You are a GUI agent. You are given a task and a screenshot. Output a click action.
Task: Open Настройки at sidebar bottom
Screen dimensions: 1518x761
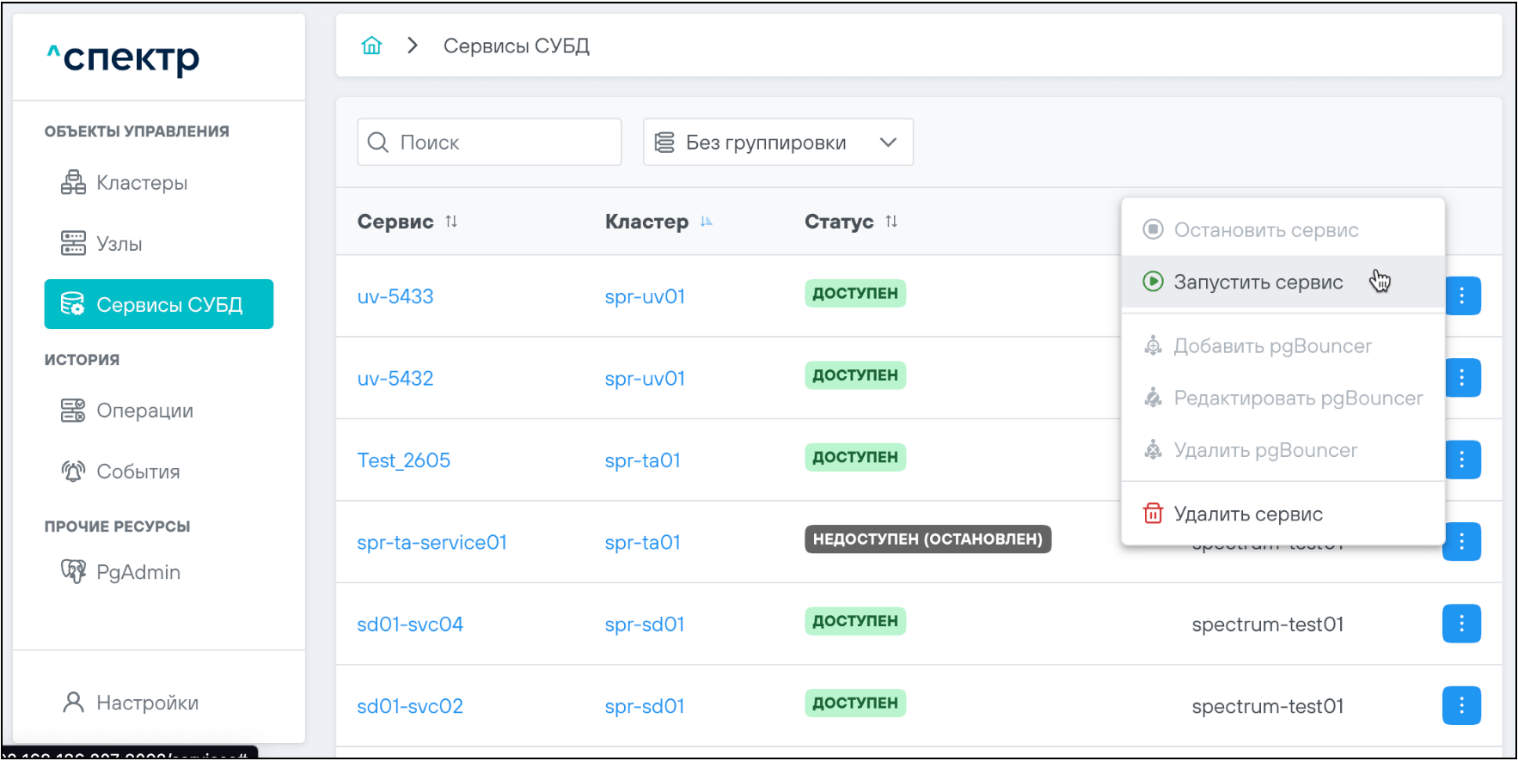click(146, 703)
